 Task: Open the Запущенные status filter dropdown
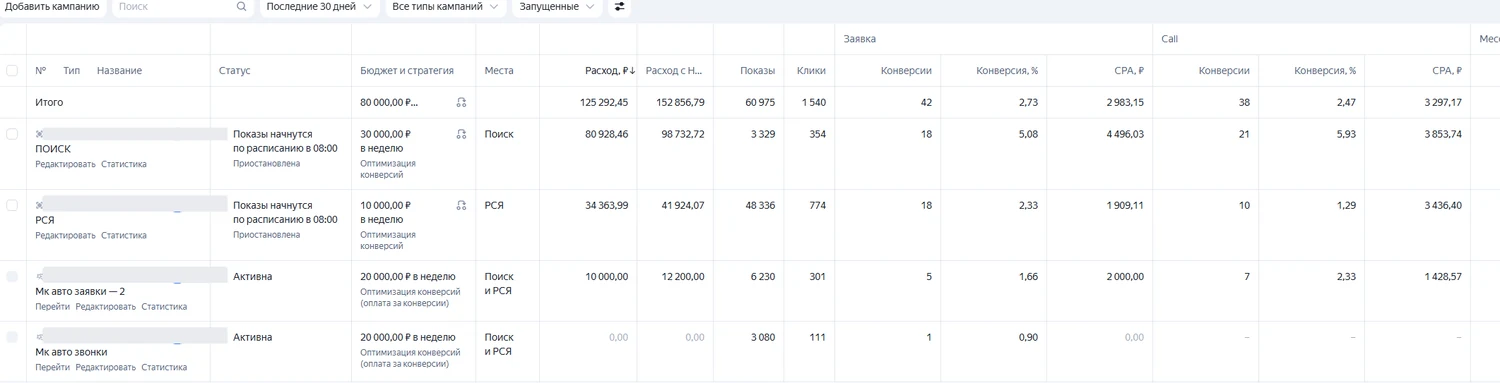tap(557, 7)
